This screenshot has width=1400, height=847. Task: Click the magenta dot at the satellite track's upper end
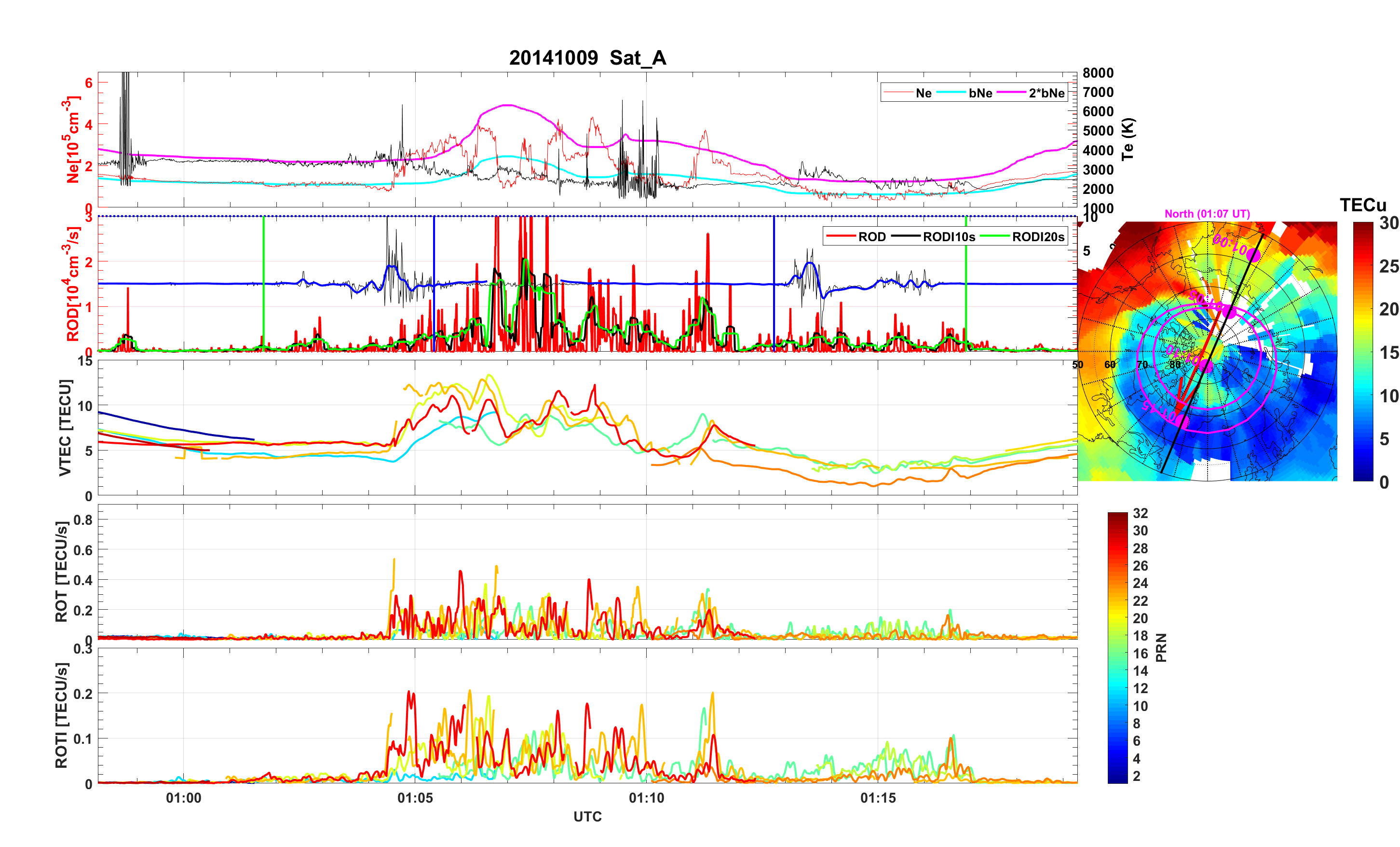[1254, 255]
